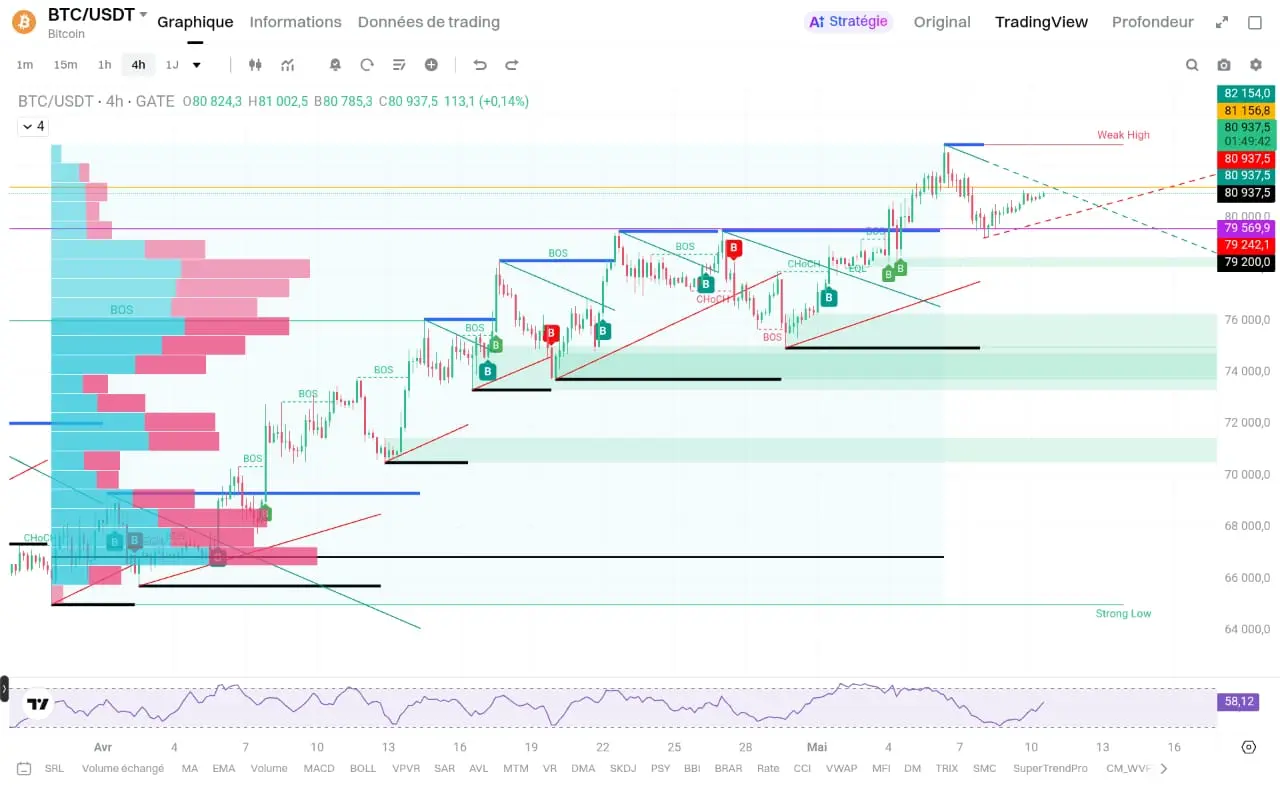This screenshot has height=800, width=1280.
Task: Toggle the MACD indicator
Action: (319, 769)
